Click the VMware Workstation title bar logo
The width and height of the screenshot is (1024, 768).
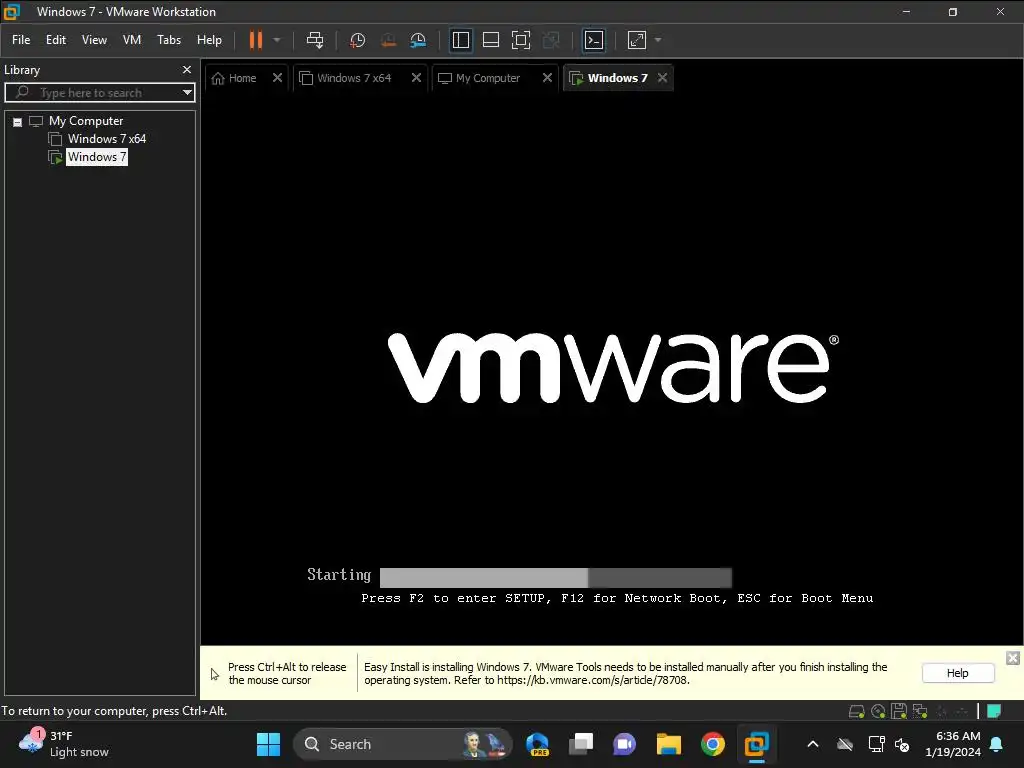(12, 12)
